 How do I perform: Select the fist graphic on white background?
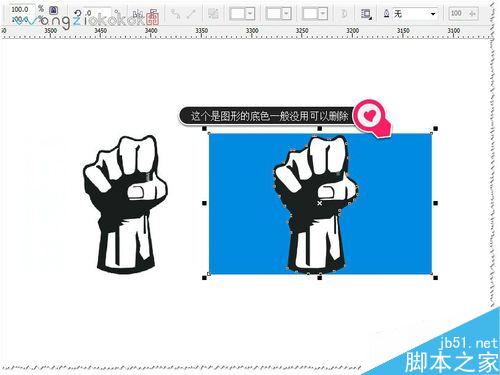point(125,204)
